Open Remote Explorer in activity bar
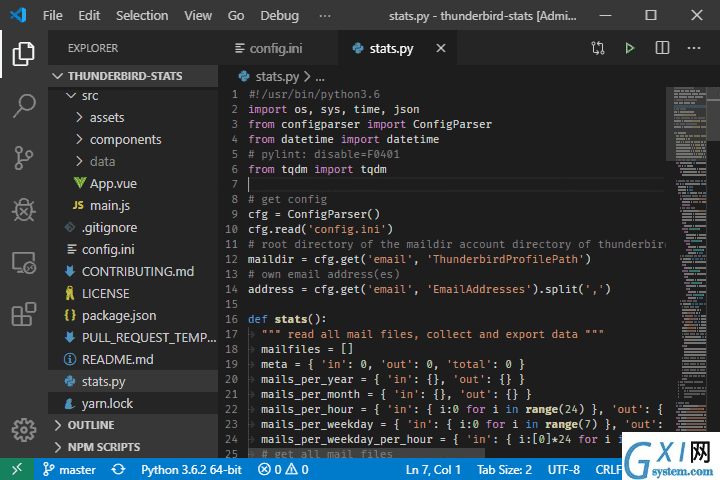Image resolution: width=720 pixels, height=480 pixels. coord(24,263)
